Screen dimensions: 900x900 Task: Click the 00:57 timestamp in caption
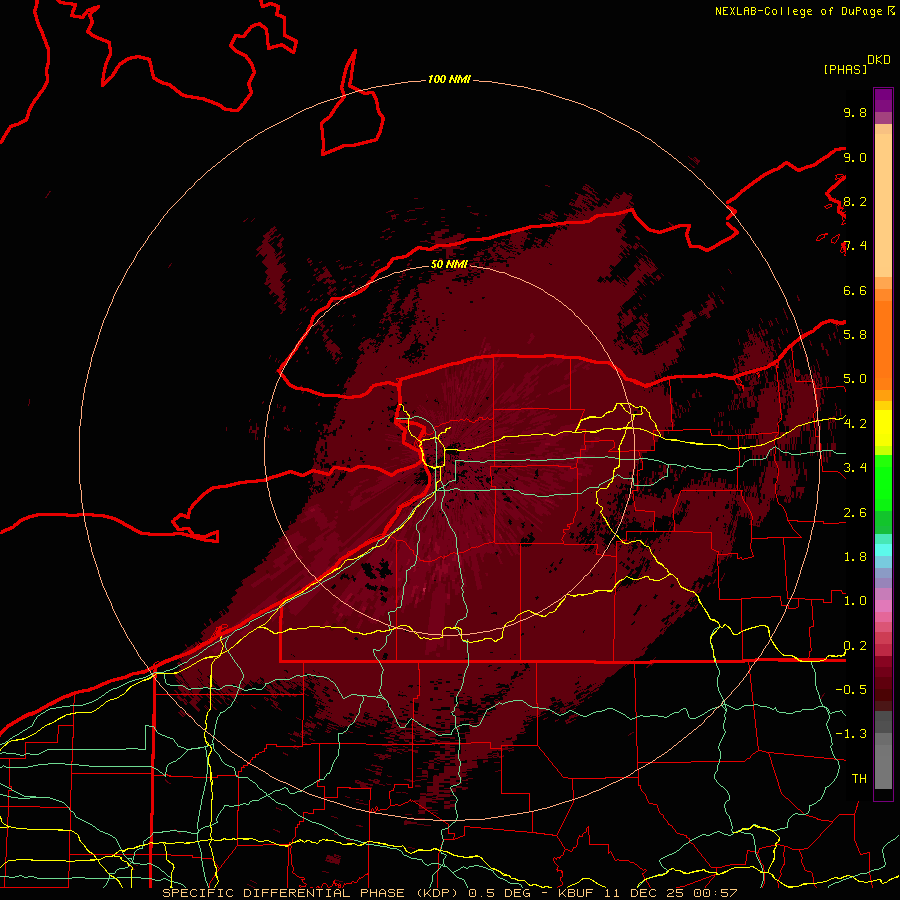tap(717, 893)
